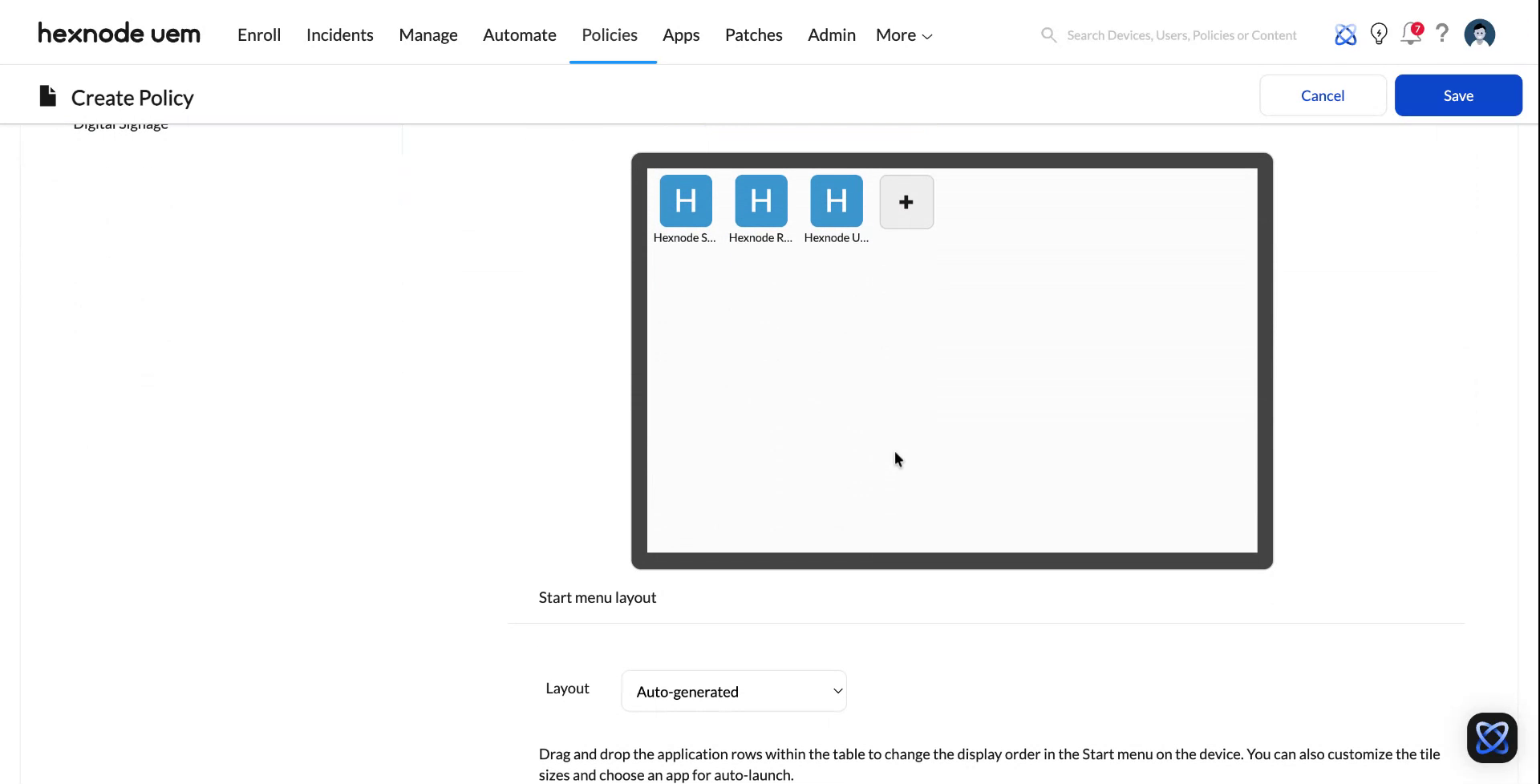Click the atom-shaped product icon near search
The image size is (1540, 784).
coord(1346,34)
